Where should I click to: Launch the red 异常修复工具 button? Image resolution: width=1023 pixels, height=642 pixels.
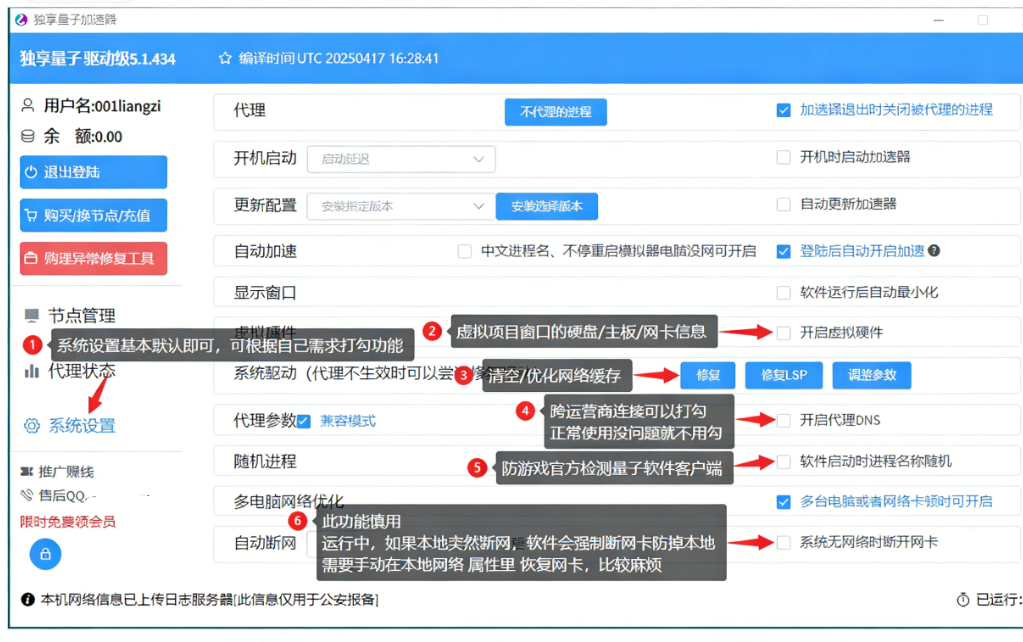pos(93,258)
